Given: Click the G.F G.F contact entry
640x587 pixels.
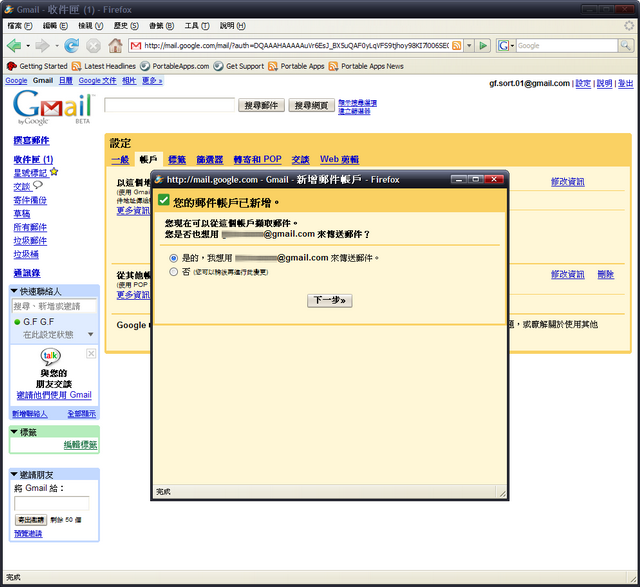Looking at the screenshot, I should 39,322.
